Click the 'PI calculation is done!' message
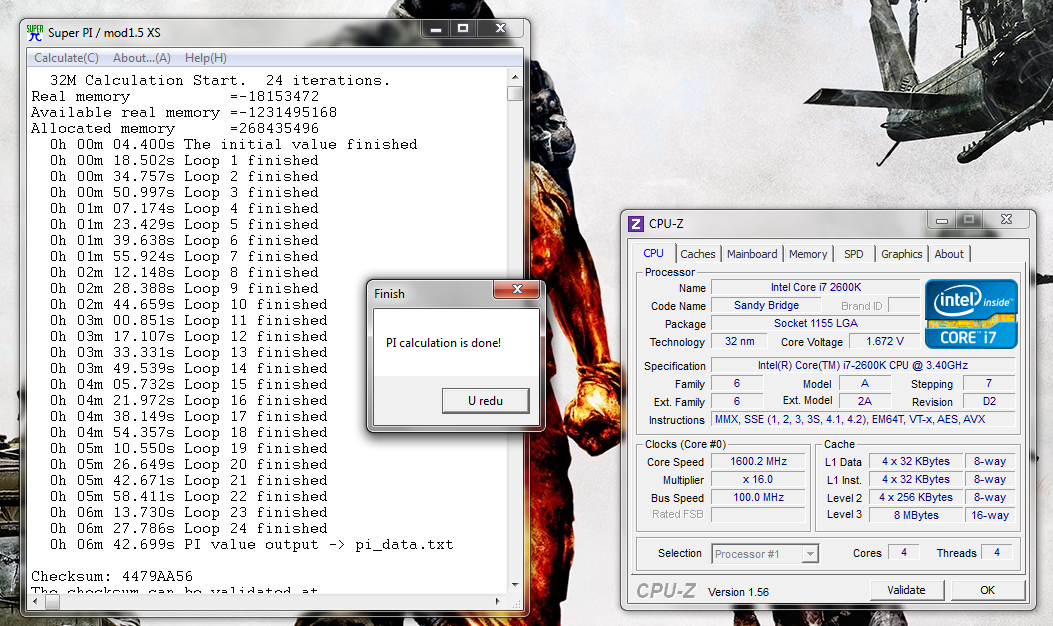This screenshot has width=1053, height=626. click(443, 343)
